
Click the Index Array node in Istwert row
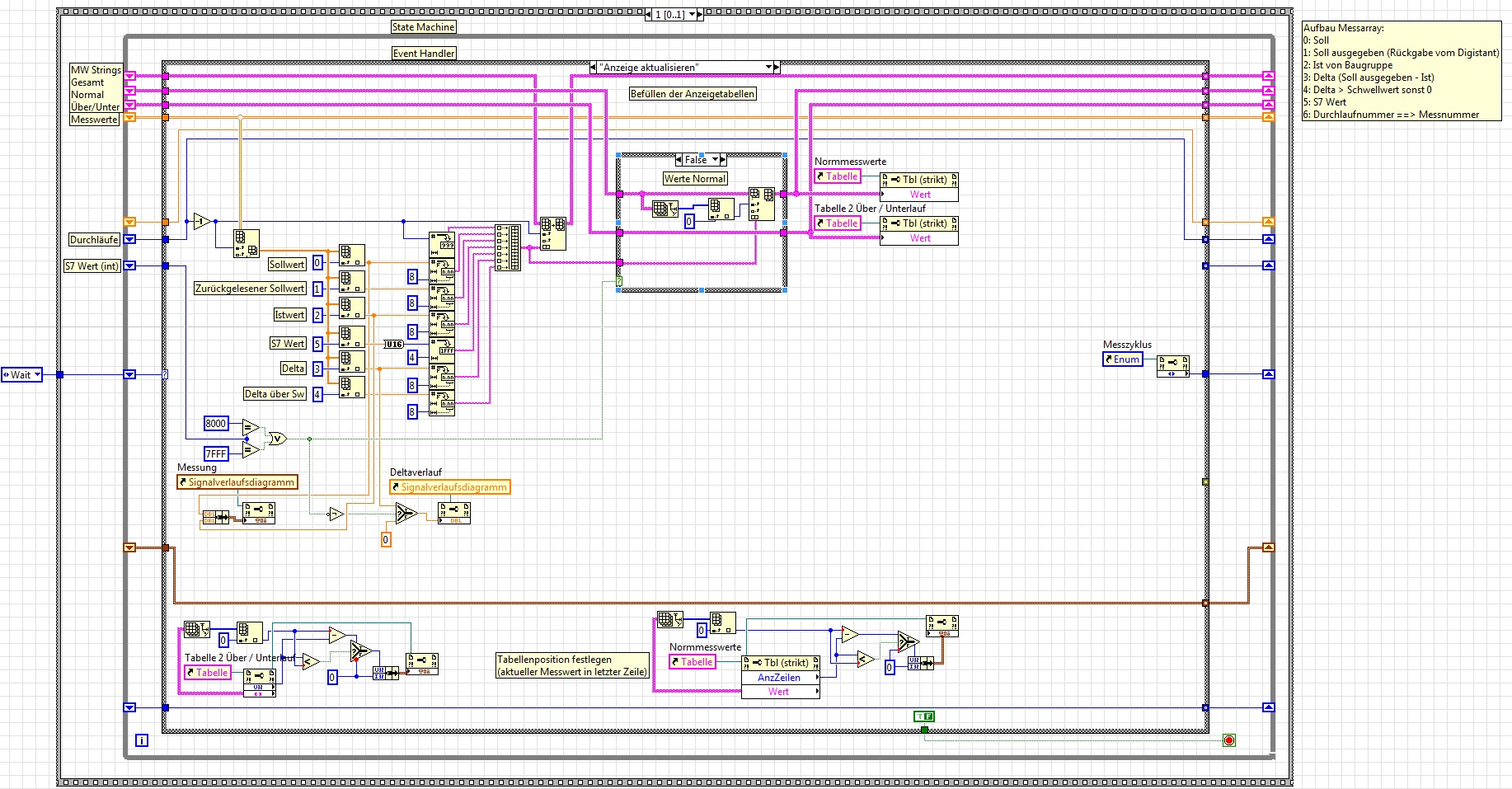click(352, 308)
